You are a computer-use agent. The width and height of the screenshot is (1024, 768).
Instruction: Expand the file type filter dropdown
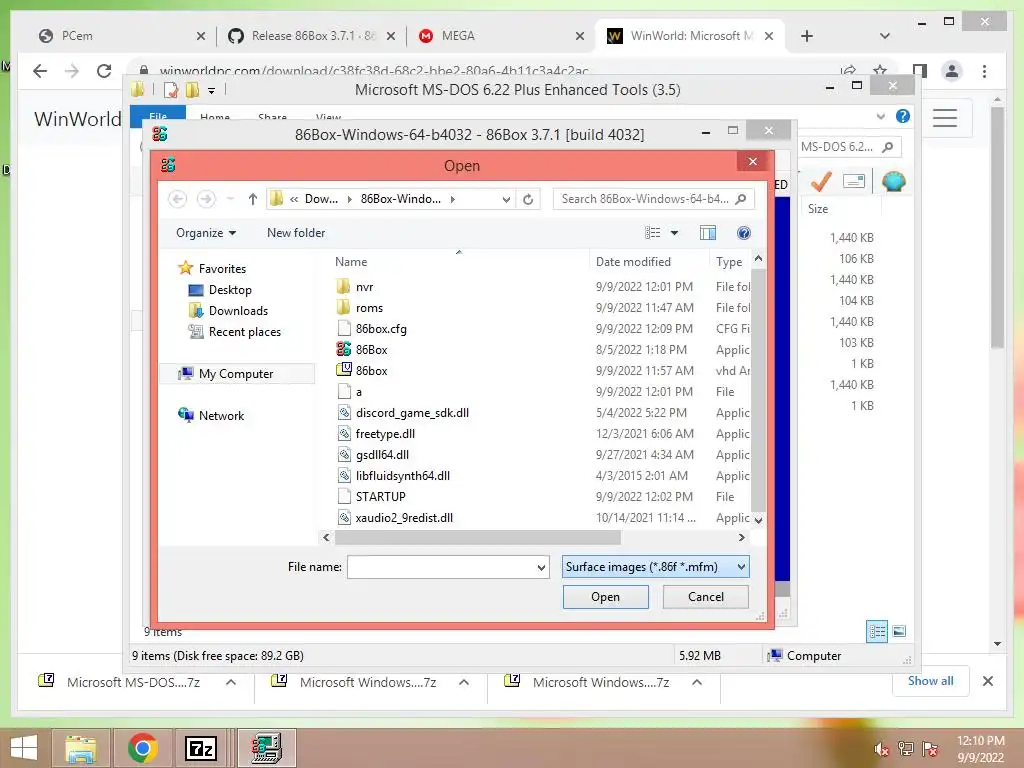click(741, 567)
